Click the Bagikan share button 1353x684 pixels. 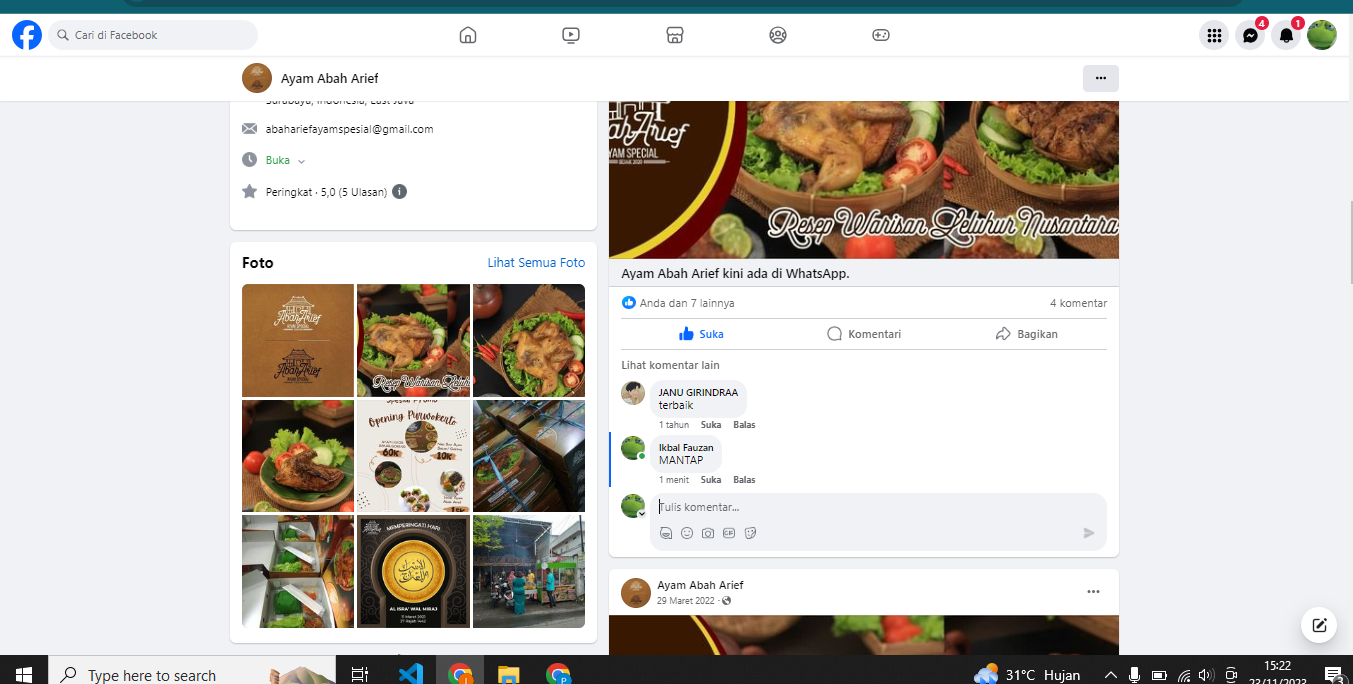pos(1026,334)
